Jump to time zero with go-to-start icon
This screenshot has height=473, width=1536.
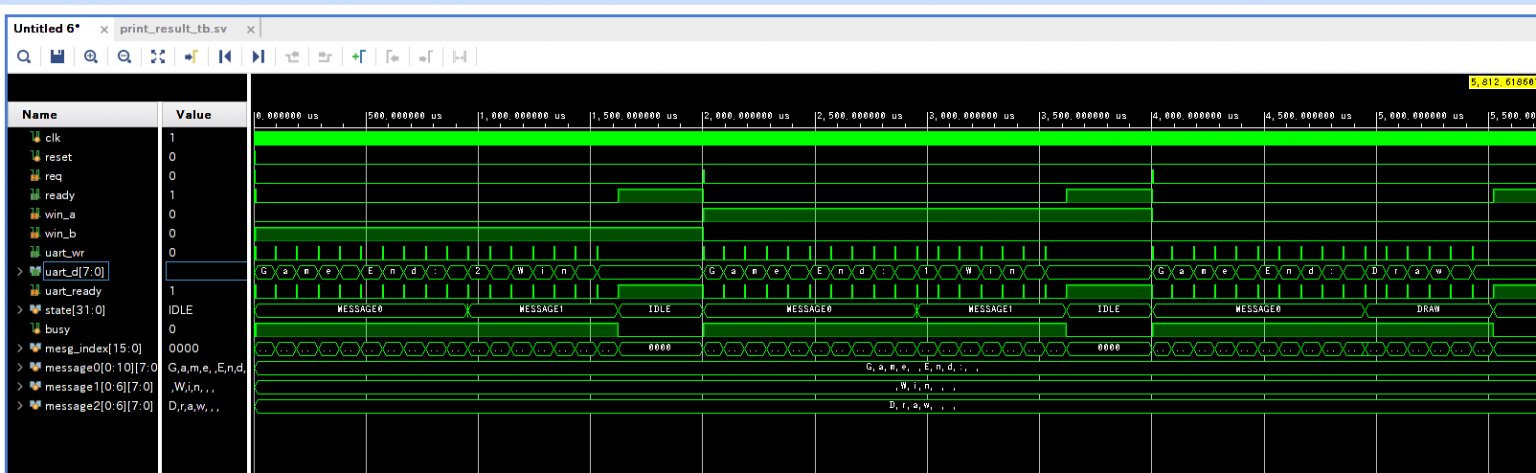(225, 57)
